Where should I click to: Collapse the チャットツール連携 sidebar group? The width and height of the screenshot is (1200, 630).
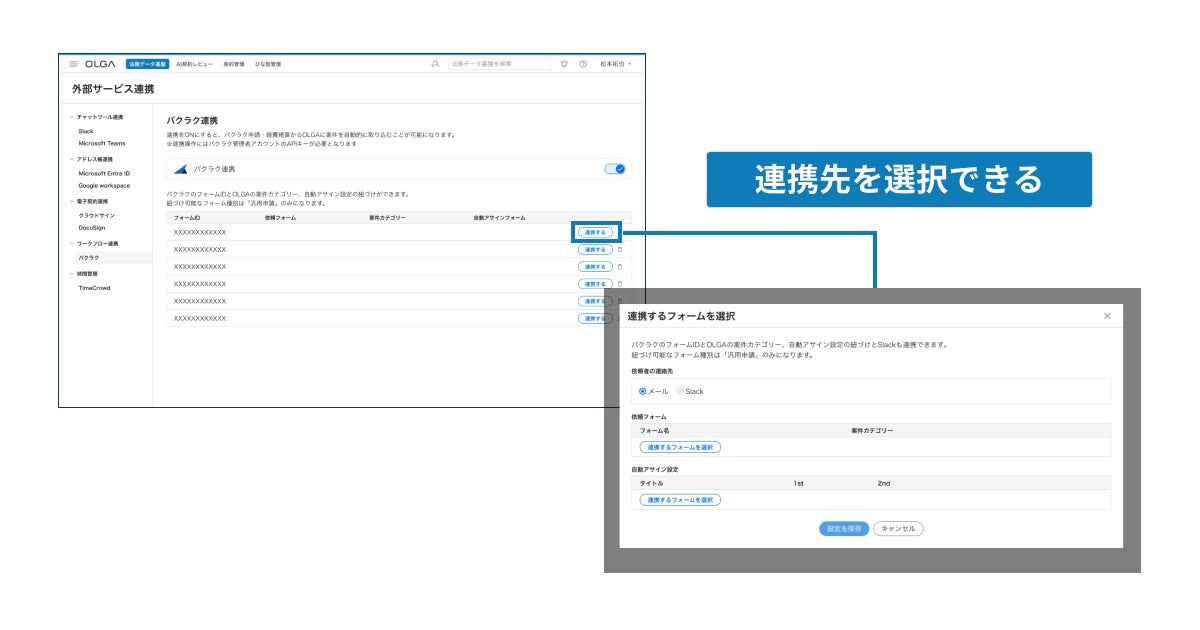tap(72, 117)
